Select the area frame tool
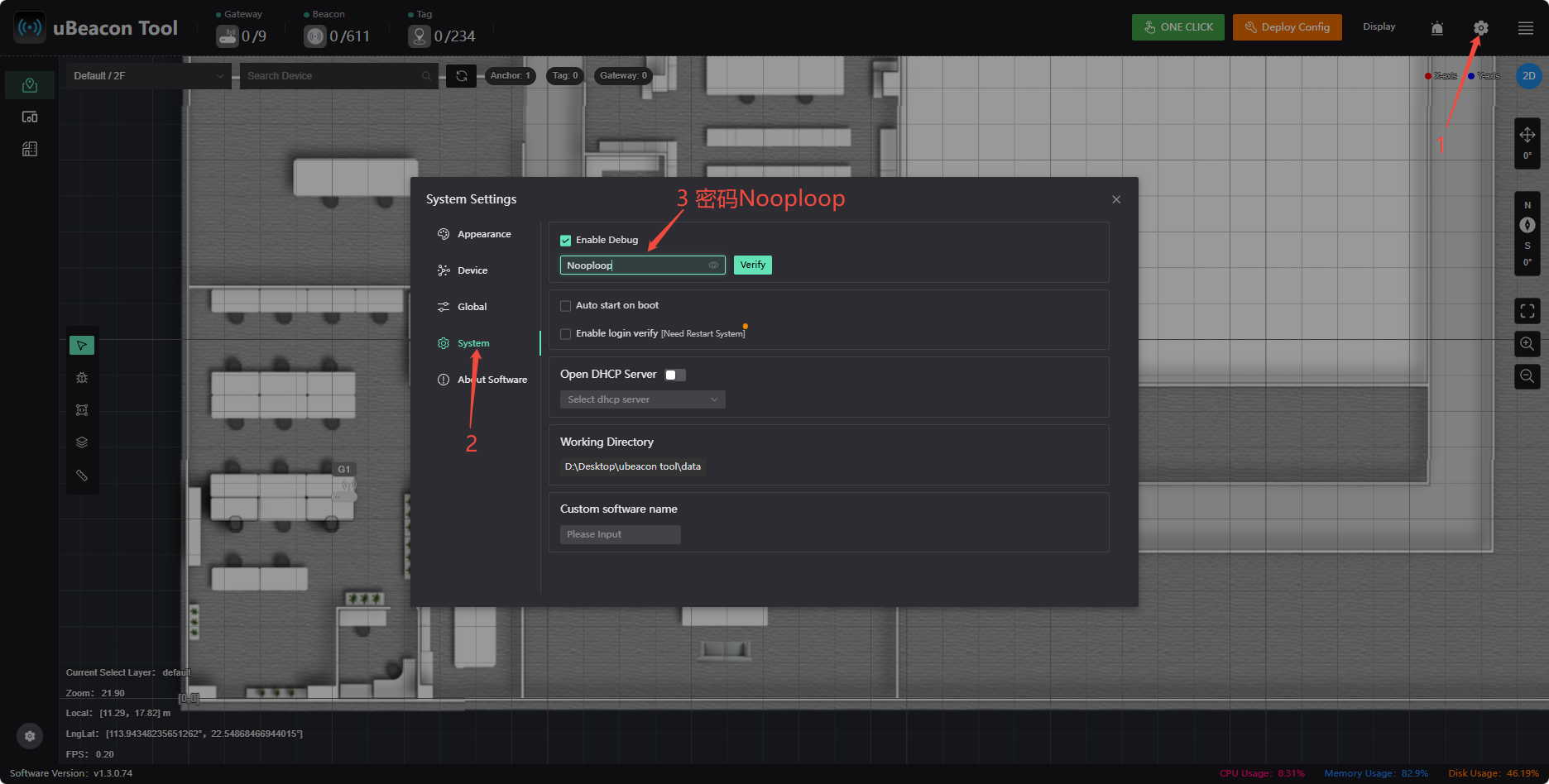This screenshot has height=784, width=1549. pyautogui.click(x=82, y=410)
